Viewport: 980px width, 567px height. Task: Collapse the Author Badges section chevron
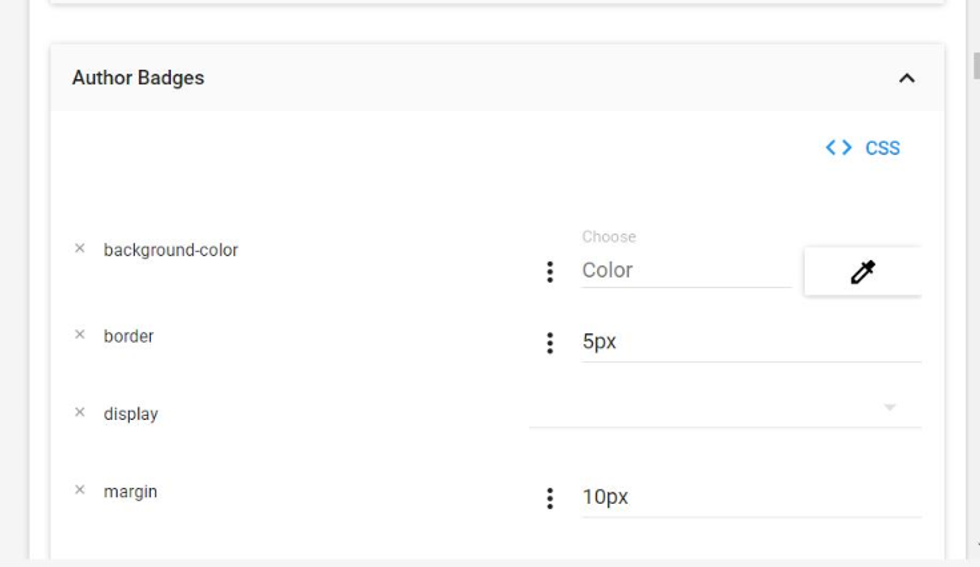[x=907, y=78]
